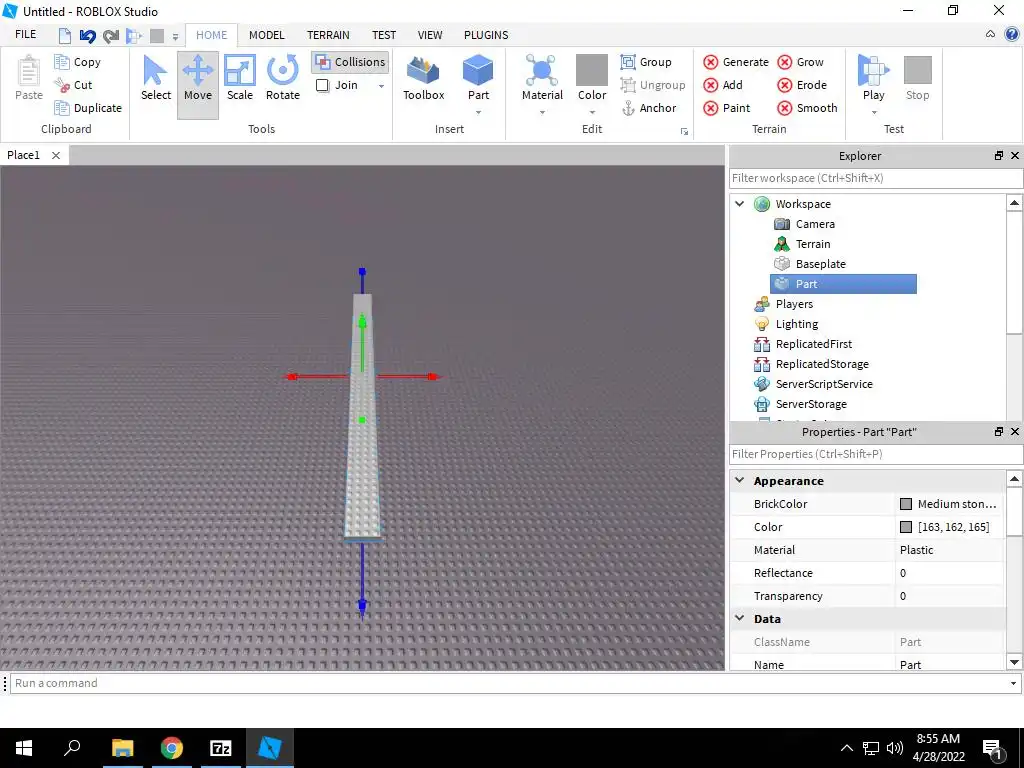Image resolution: width=1024 pixels, height=768 pixels.
Task: Open the Play mode dropdown arrow
Action: point(873,112)
